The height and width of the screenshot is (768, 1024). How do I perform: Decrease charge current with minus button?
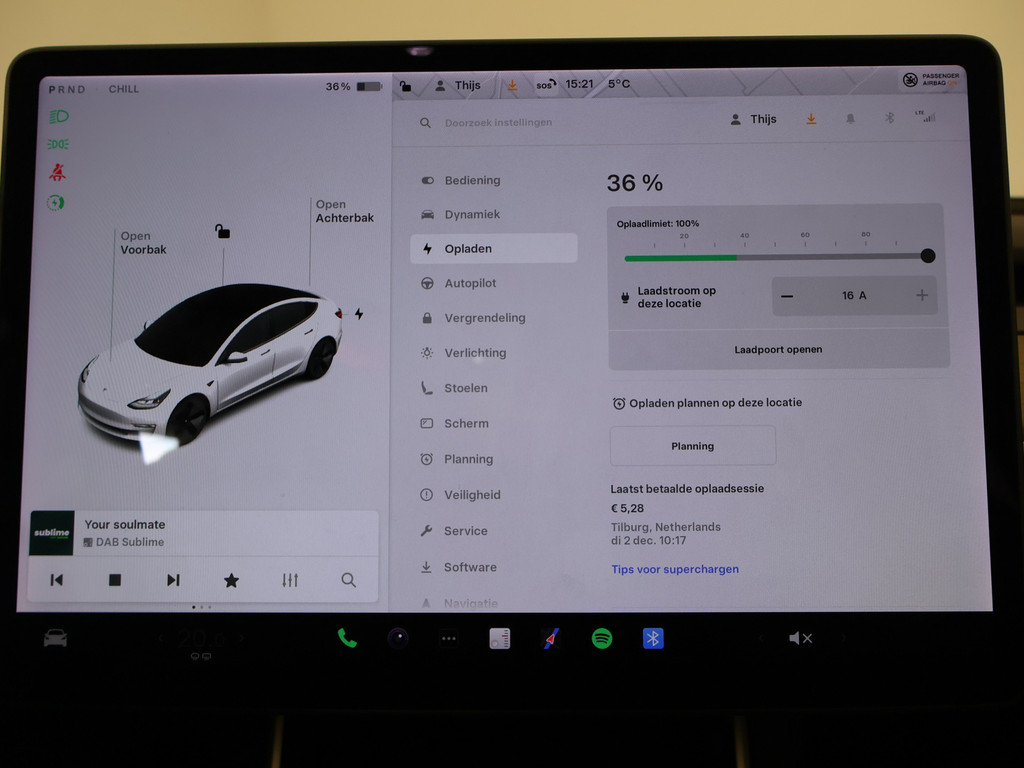tap(787, 296)
